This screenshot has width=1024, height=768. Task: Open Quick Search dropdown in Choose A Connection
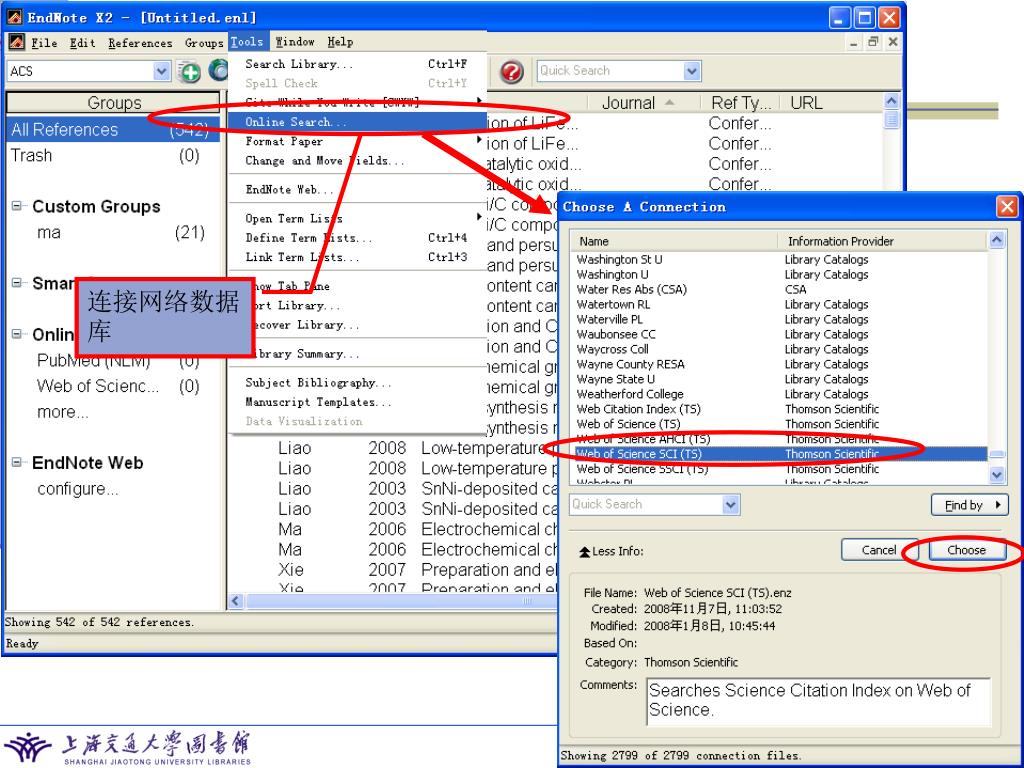tap(731, 504)
